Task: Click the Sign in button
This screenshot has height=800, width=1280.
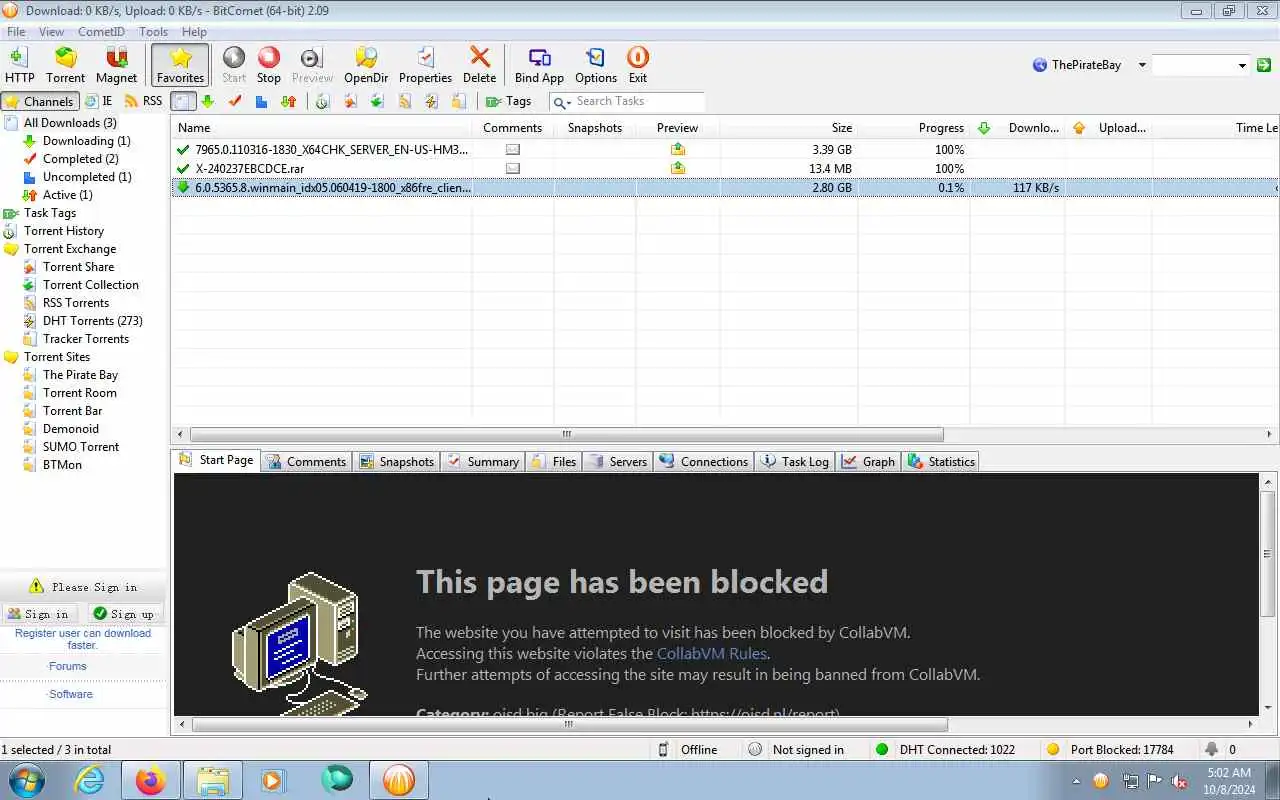Action: point(39,614)
